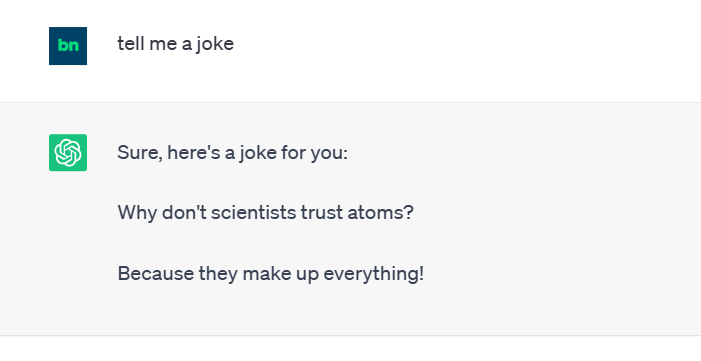701x361 pixels.
Task: Click the word "they" in the punchline
Action: pos(219,274)
